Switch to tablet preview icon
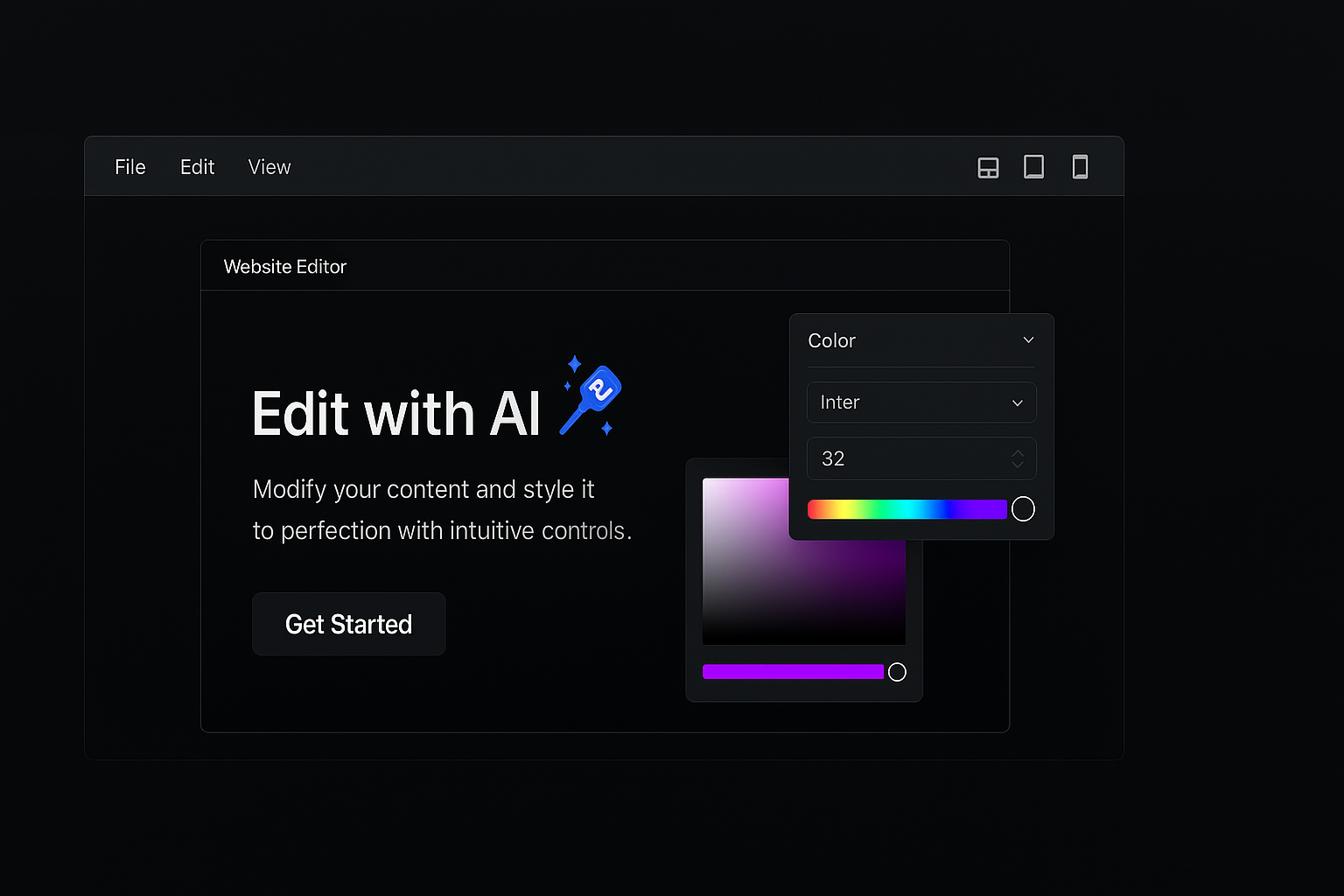1344x896 pixels. (1033, 166)
